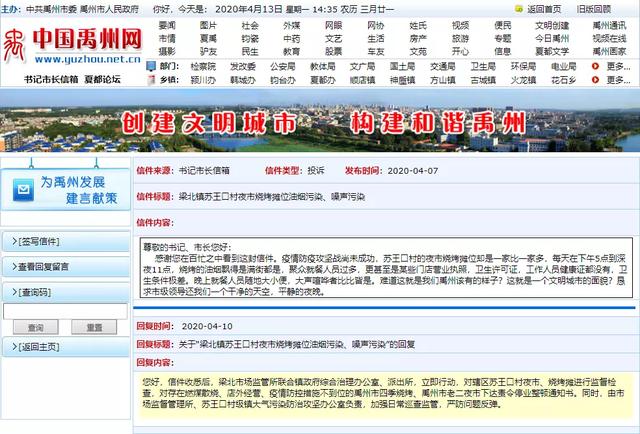Image resolution: width=640 pixels, height=434 pixels.
Task: Click the 重置 button
Action: pyautogui.click(x=94, y=327)
